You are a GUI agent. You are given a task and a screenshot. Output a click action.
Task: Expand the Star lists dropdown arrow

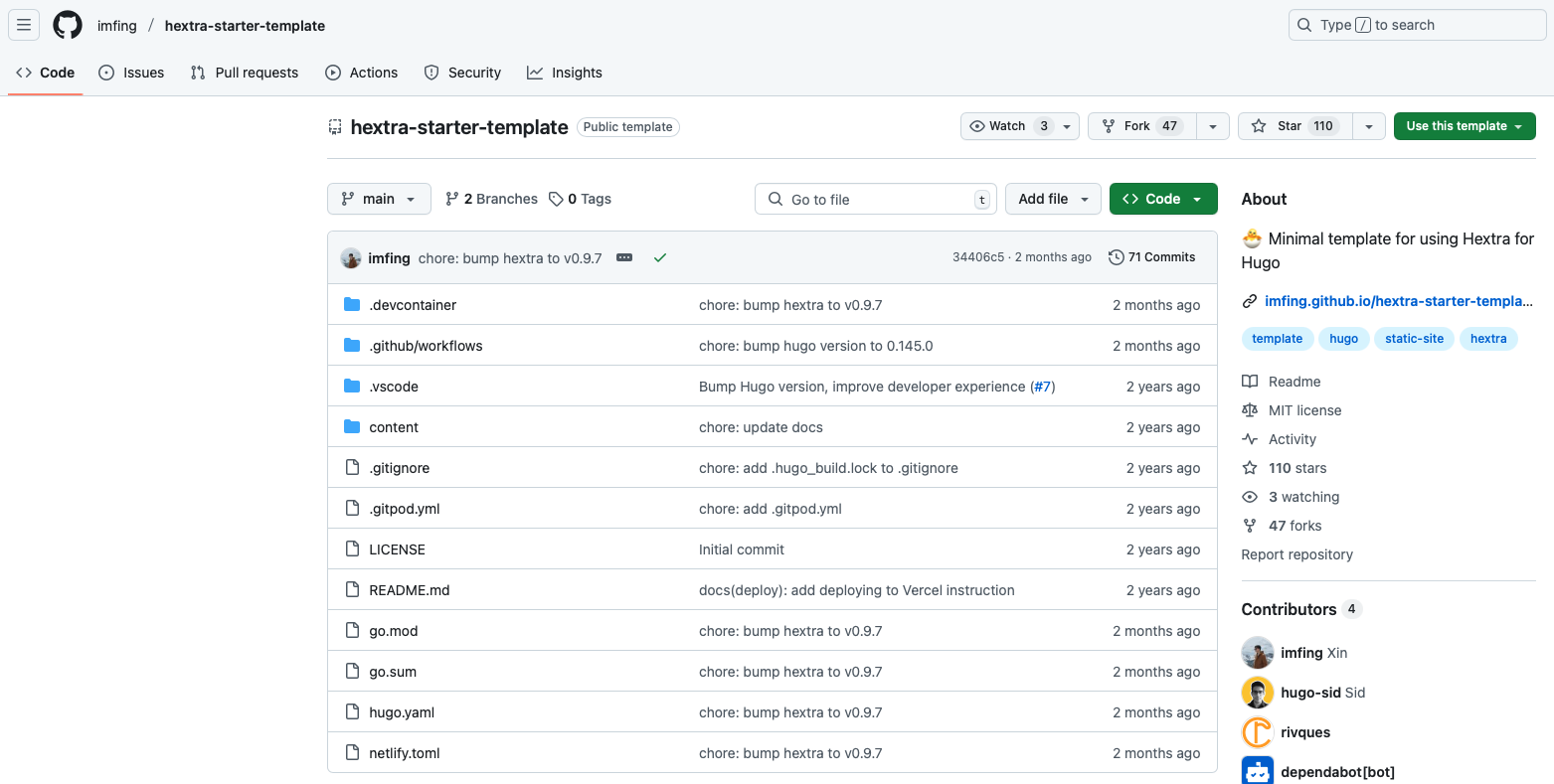point(1369,126)
